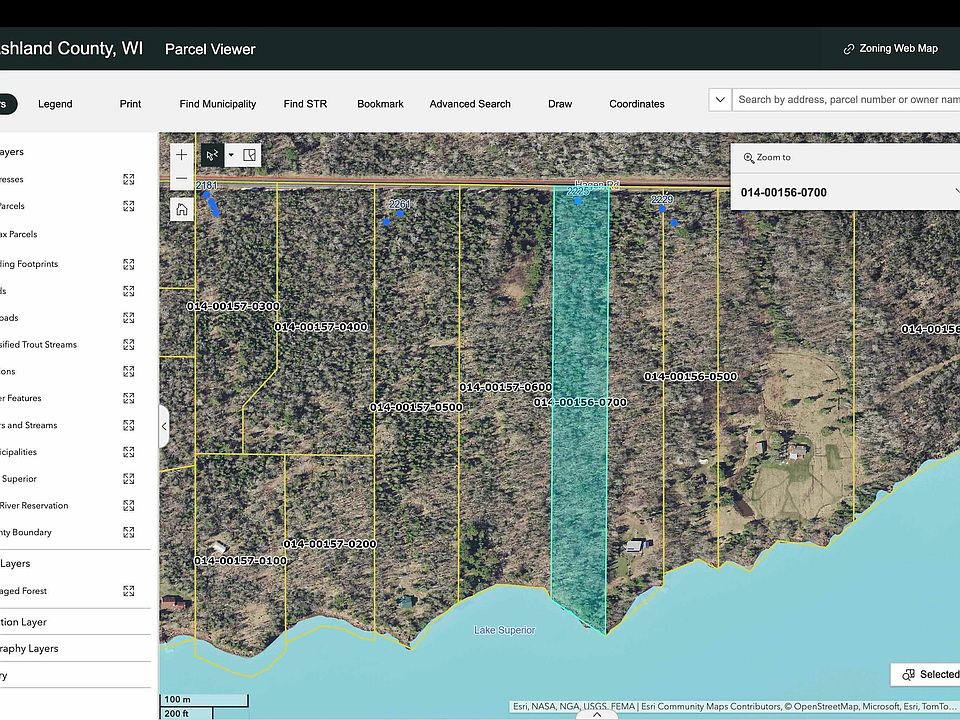This screenshot has height=720, width=960.
Task: Open the search source dropdown
Action: 719,100
